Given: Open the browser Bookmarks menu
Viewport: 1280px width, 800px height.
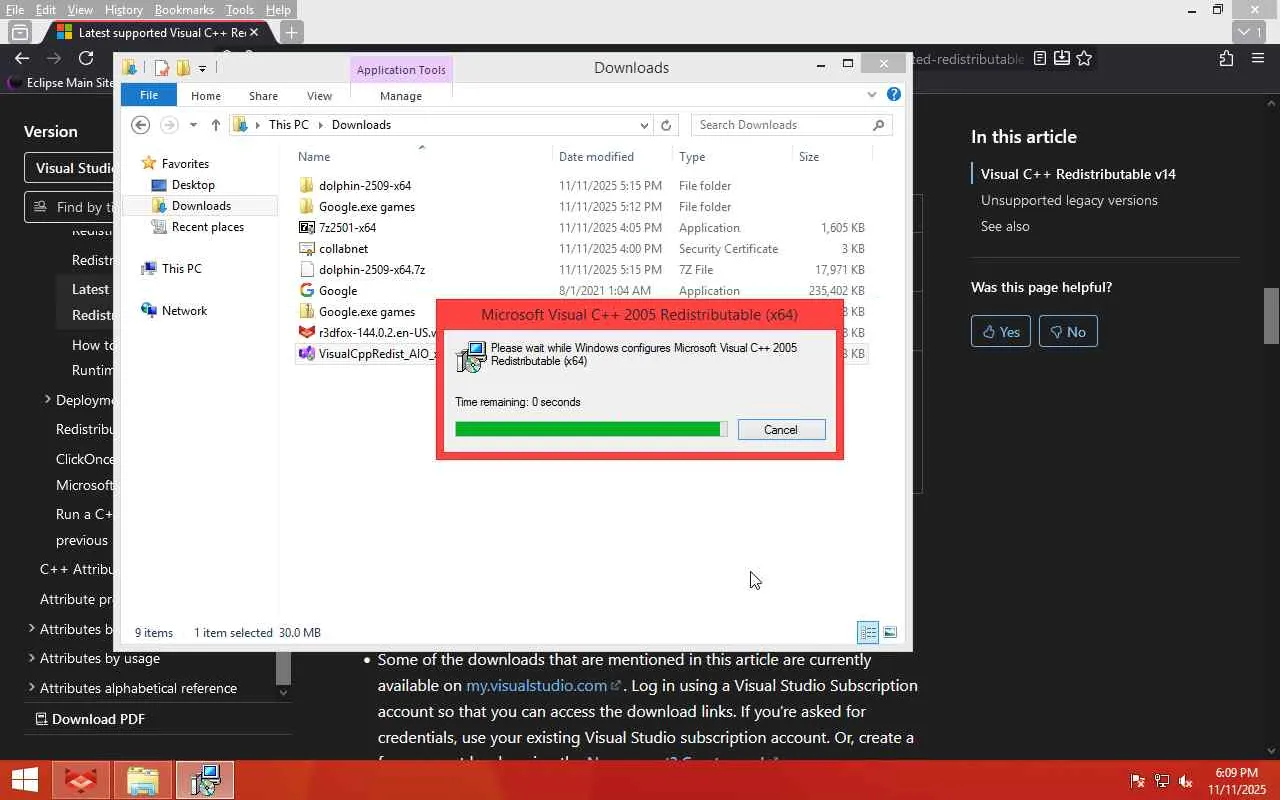Looking at the screenshot, I should 184,10.
